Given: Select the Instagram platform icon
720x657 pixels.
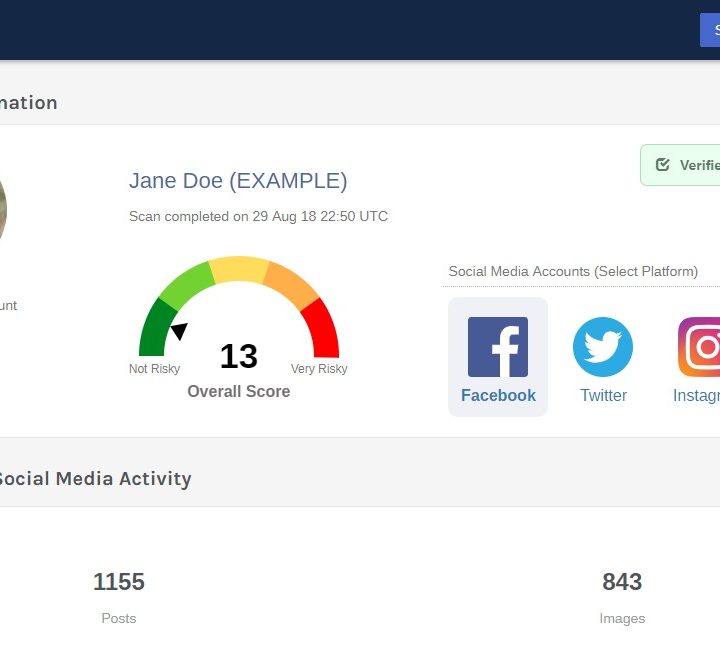Looking at the screenshot, I should pos(699,347).
